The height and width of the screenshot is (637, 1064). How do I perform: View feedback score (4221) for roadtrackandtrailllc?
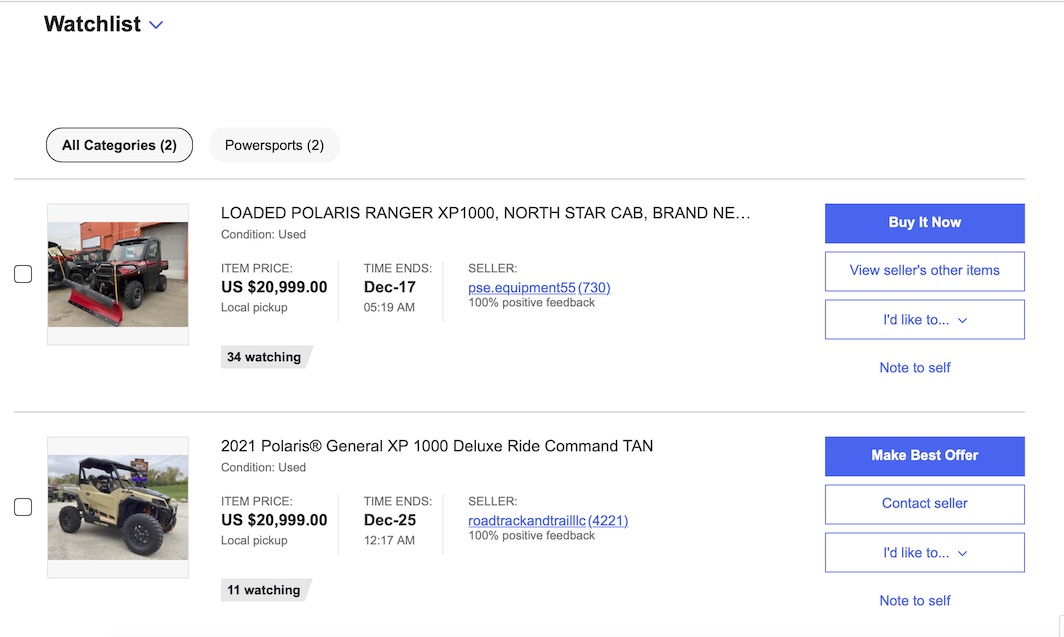coord(608,520)
